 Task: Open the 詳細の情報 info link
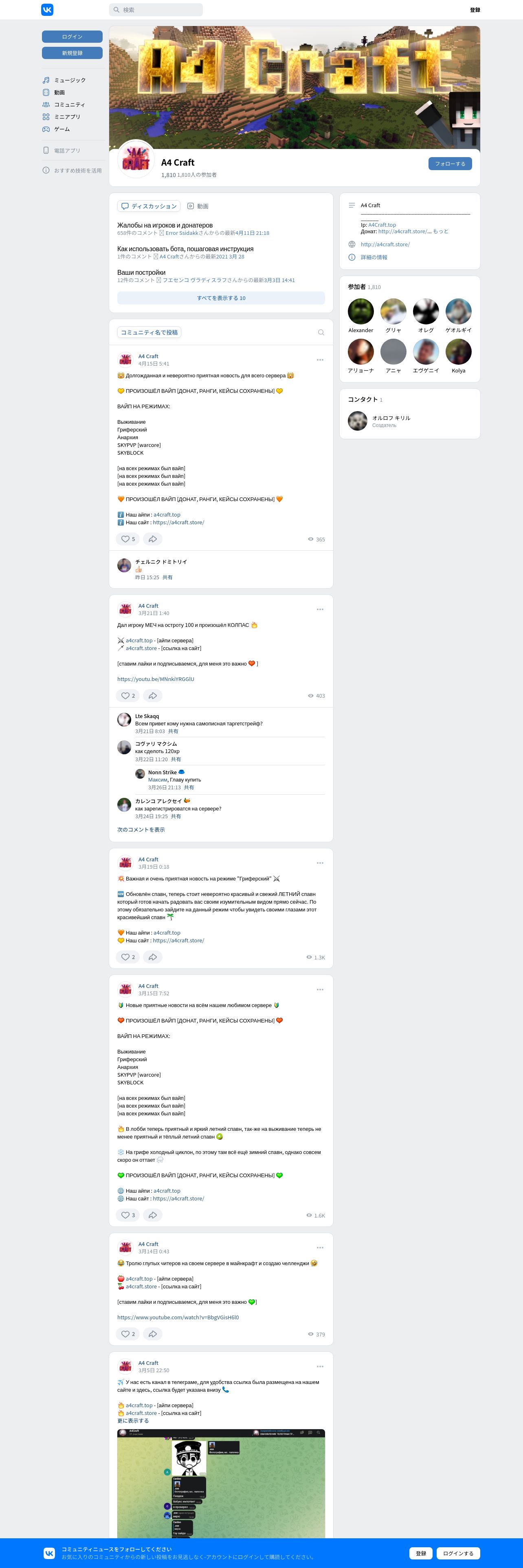point(374,258)
